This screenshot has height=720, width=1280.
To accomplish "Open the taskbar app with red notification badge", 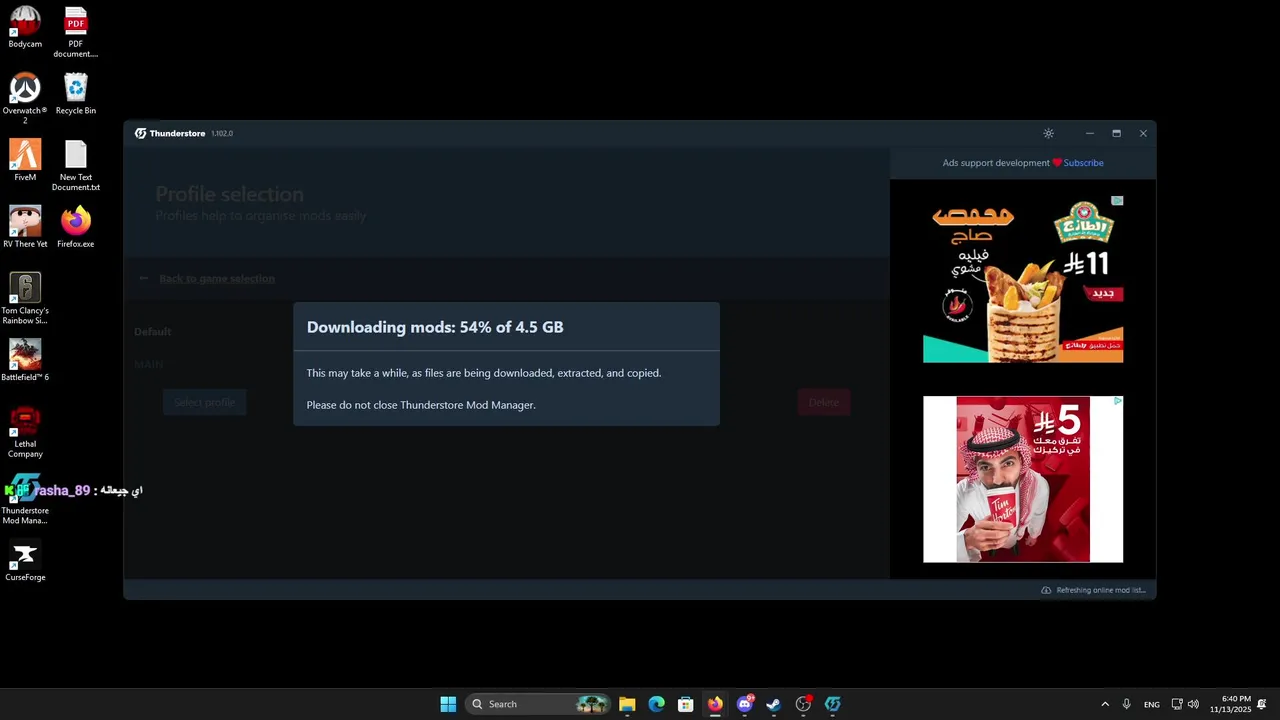I will click(803, 704).
